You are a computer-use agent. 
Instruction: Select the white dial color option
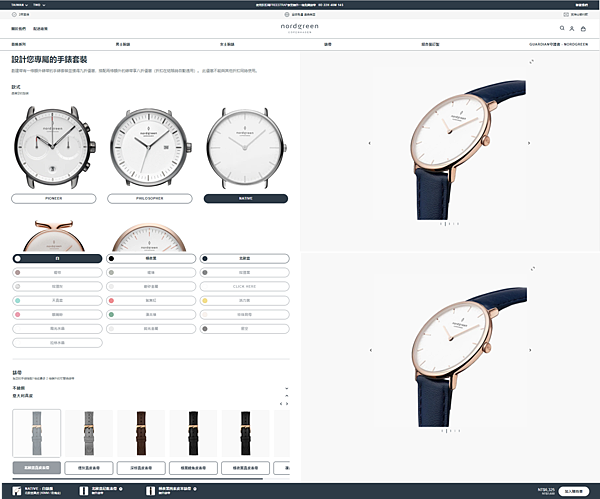(x=57, y=259)
